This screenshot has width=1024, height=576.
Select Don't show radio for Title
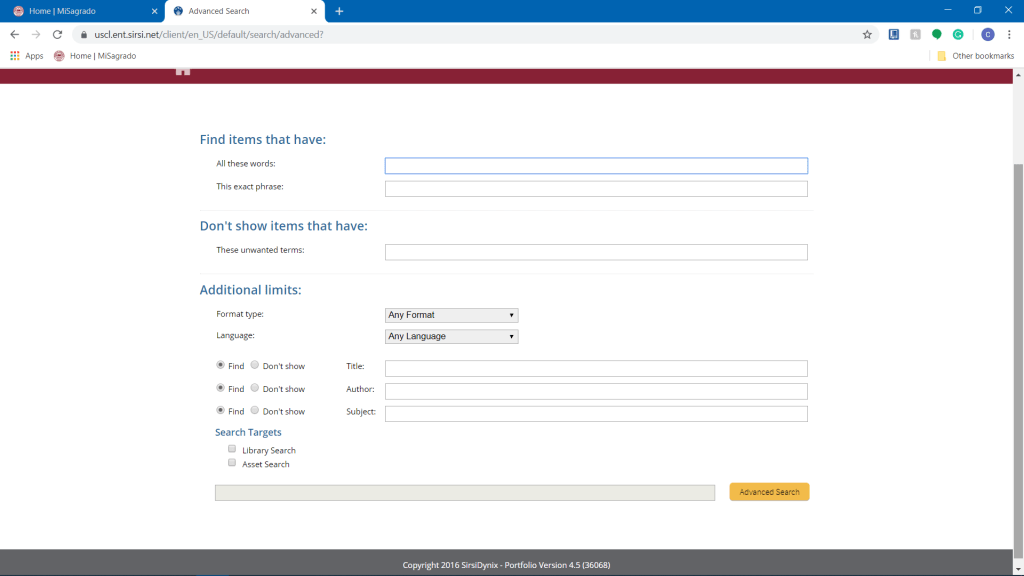tap(255, 366)
